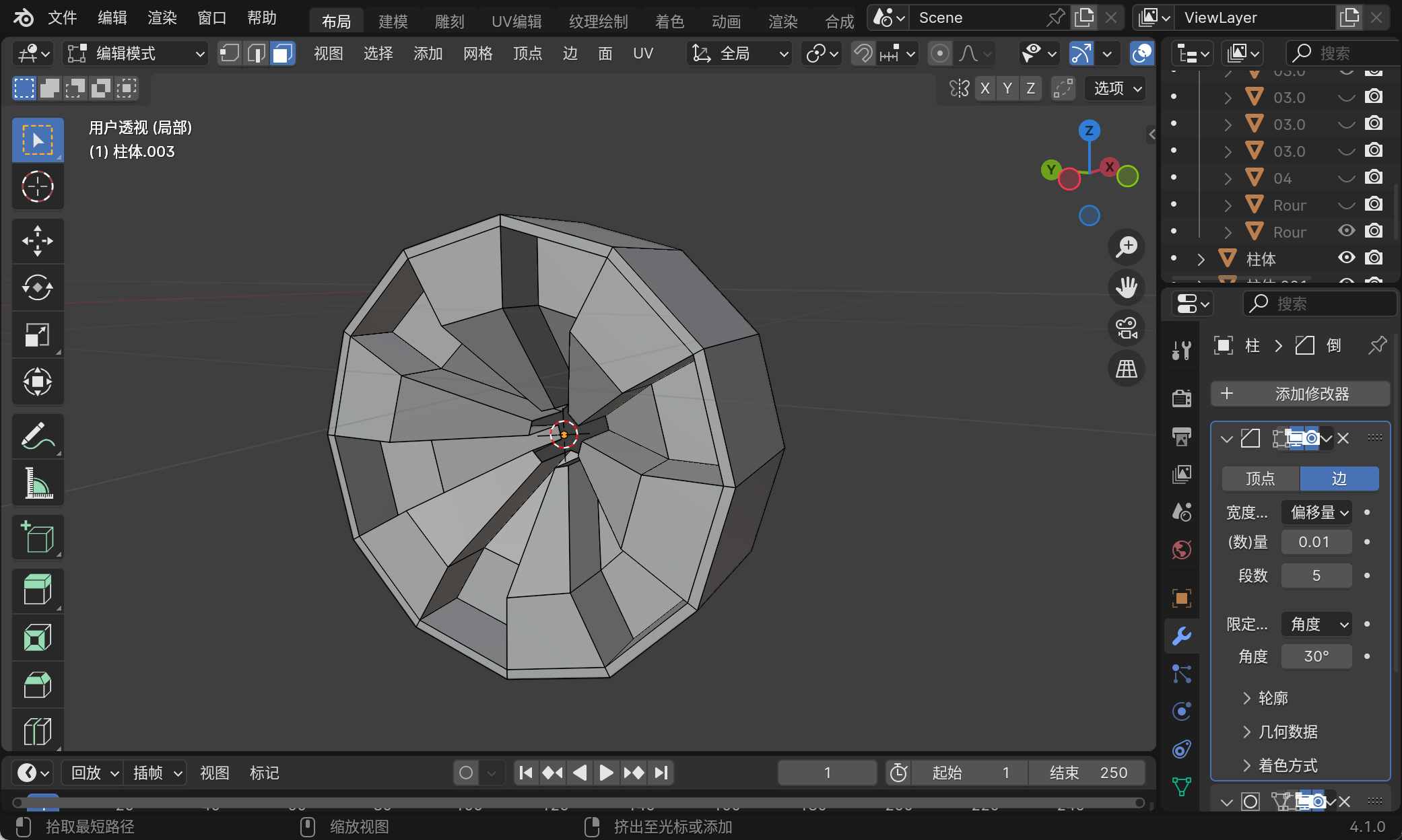Toggle proportional editing in header
Viewport: 1402px width, 840px height.
[x=940, y=53]
